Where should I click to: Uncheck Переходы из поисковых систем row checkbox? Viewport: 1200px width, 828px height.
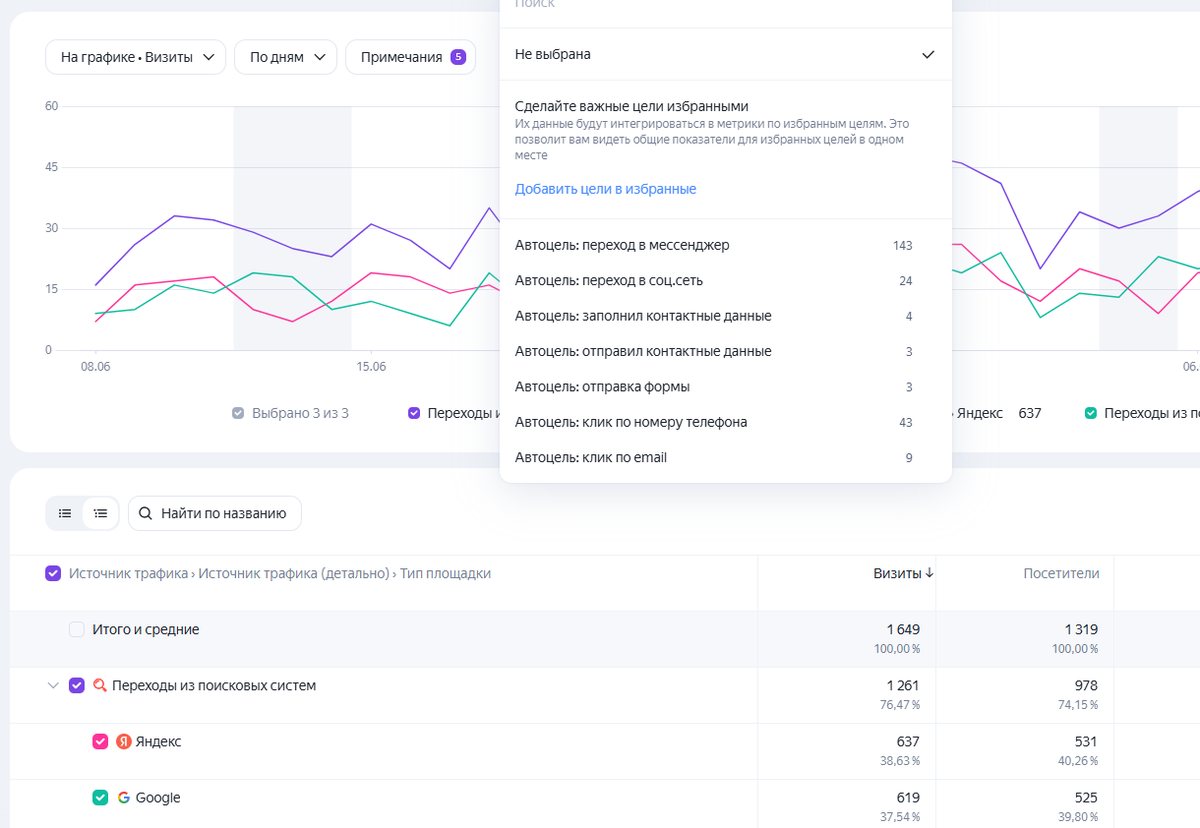click(77, 686)
